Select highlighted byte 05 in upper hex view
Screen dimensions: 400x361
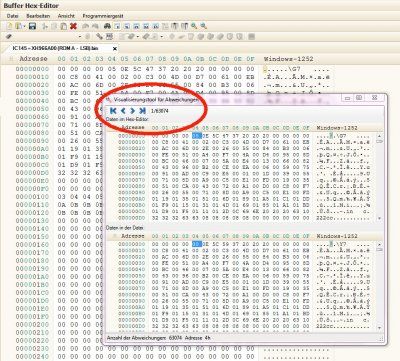[x=197, y=136]
